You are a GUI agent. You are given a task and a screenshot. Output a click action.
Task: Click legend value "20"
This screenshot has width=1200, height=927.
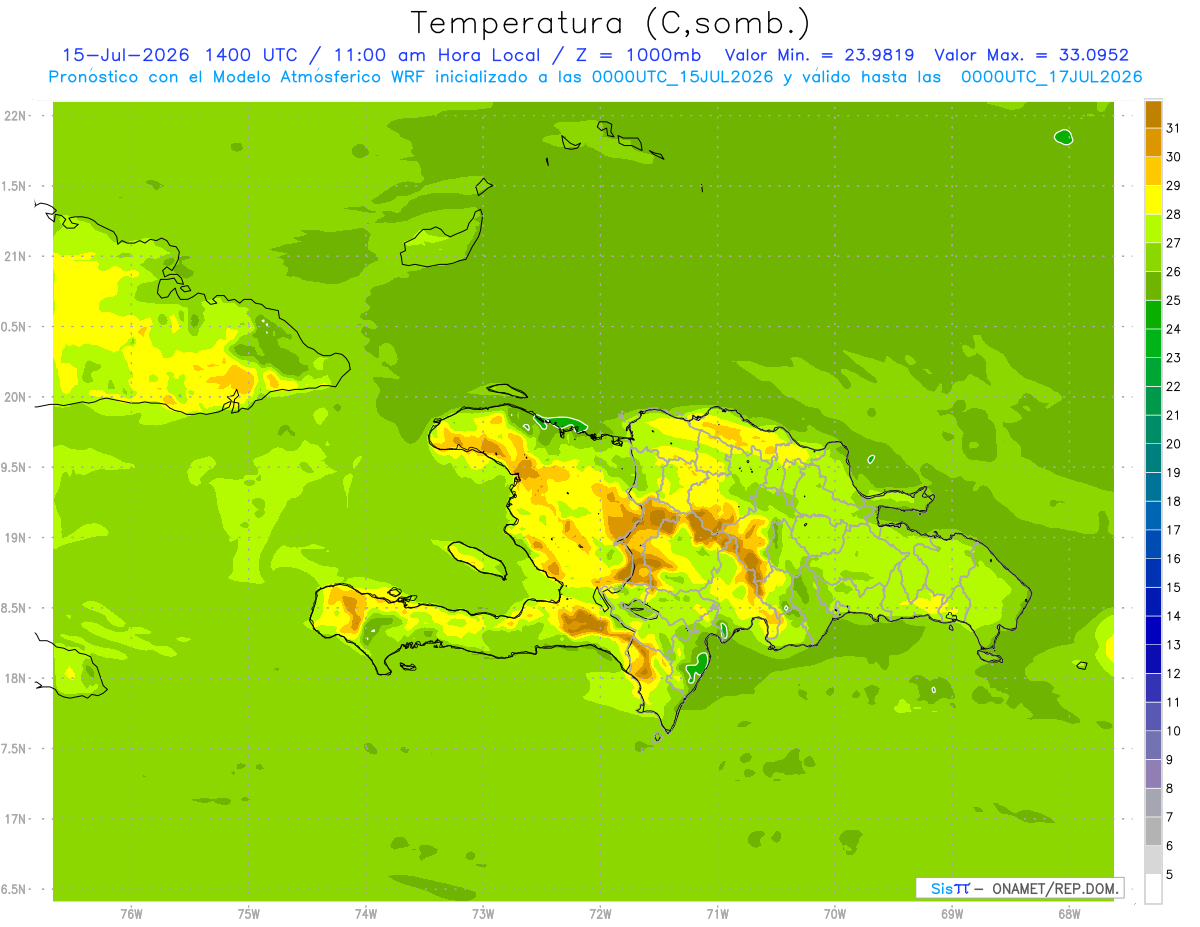click(1173, 444)
